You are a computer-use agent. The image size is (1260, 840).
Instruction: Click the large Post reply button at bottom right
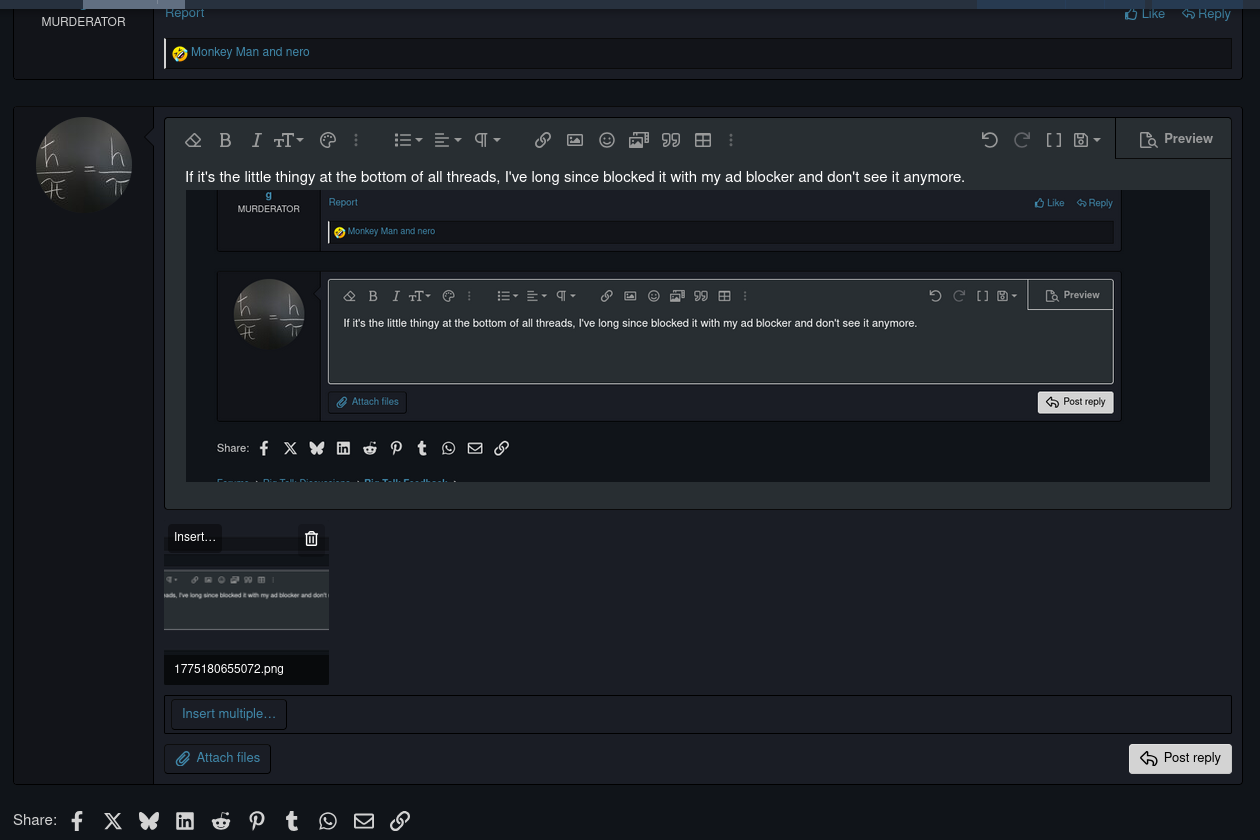pos(1180,759)
